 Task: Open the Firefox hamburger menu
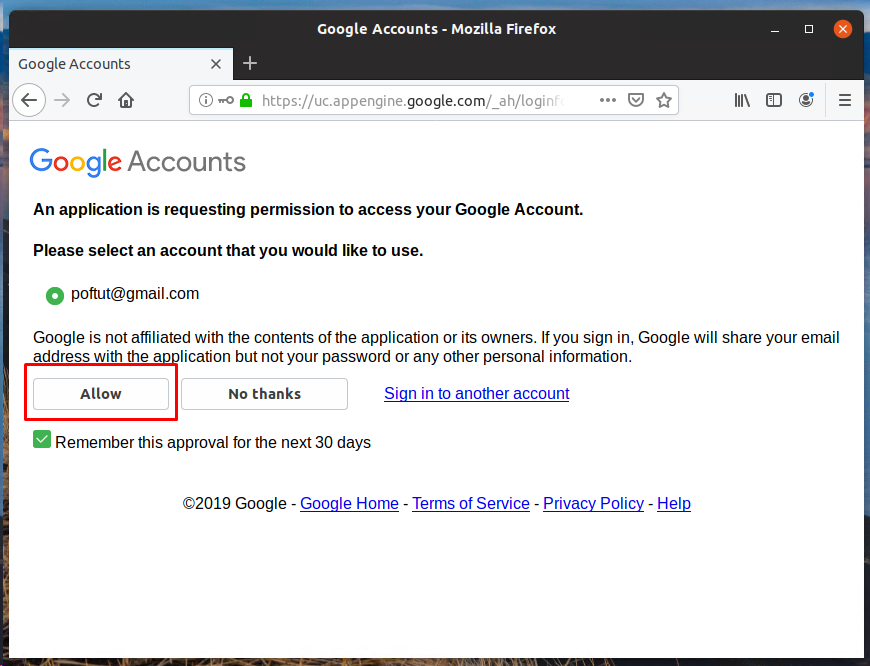844,100
